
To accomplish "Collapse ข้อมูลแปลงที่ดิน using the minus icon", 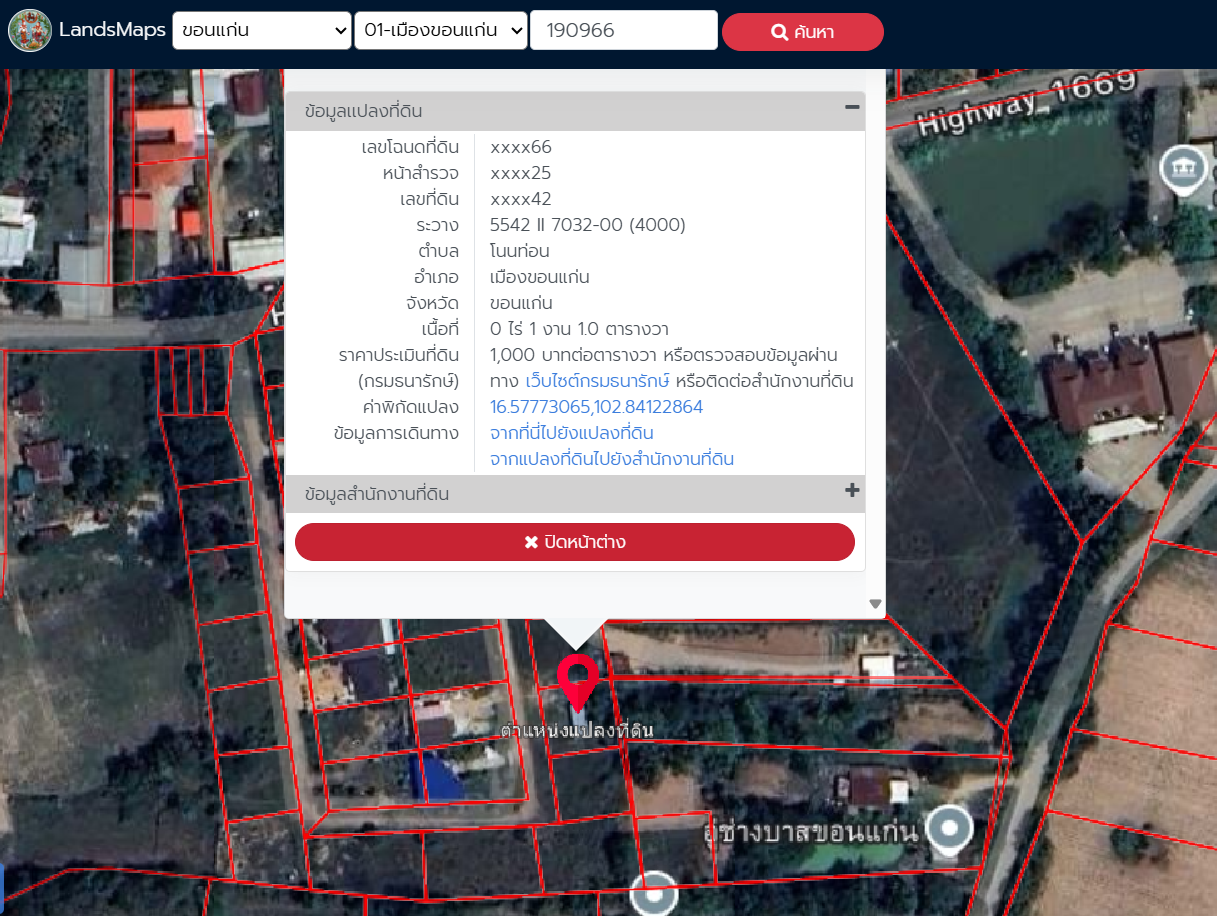I will click(852, 108).
